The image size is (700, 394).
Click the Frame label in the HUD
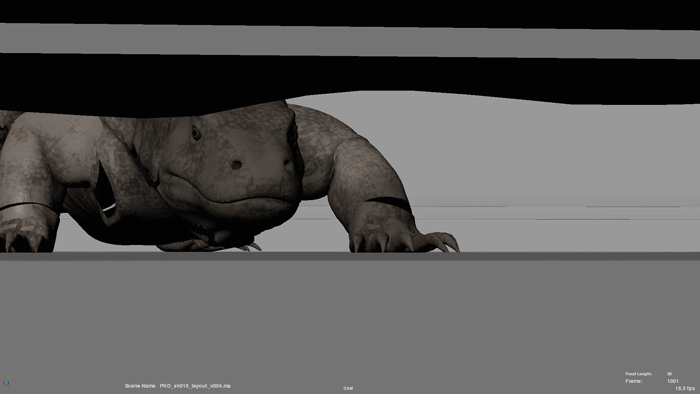[x=634, y=381]
